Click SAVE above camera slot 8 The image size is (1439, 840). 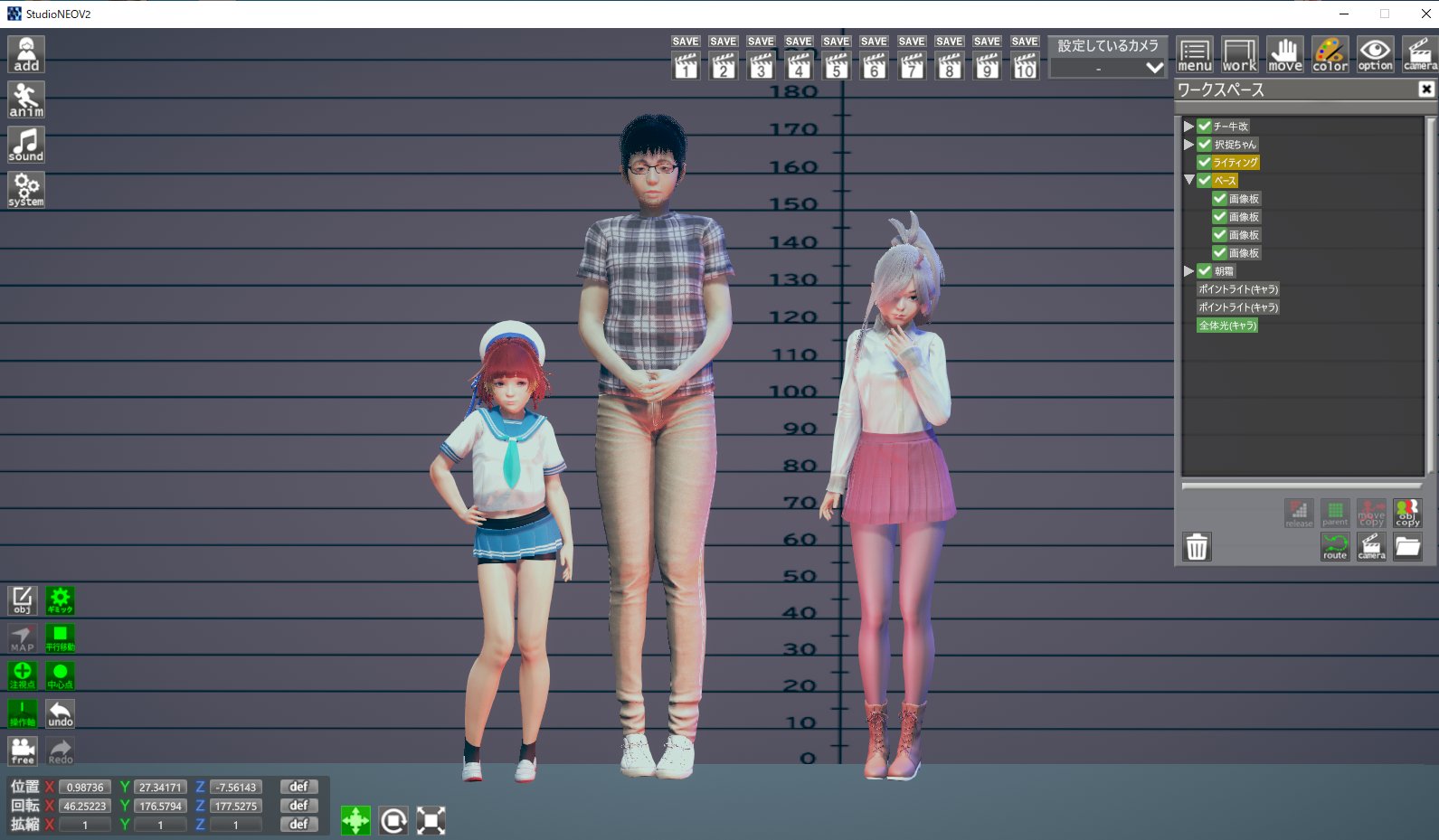pyautogui.click(x=950, y=42)
